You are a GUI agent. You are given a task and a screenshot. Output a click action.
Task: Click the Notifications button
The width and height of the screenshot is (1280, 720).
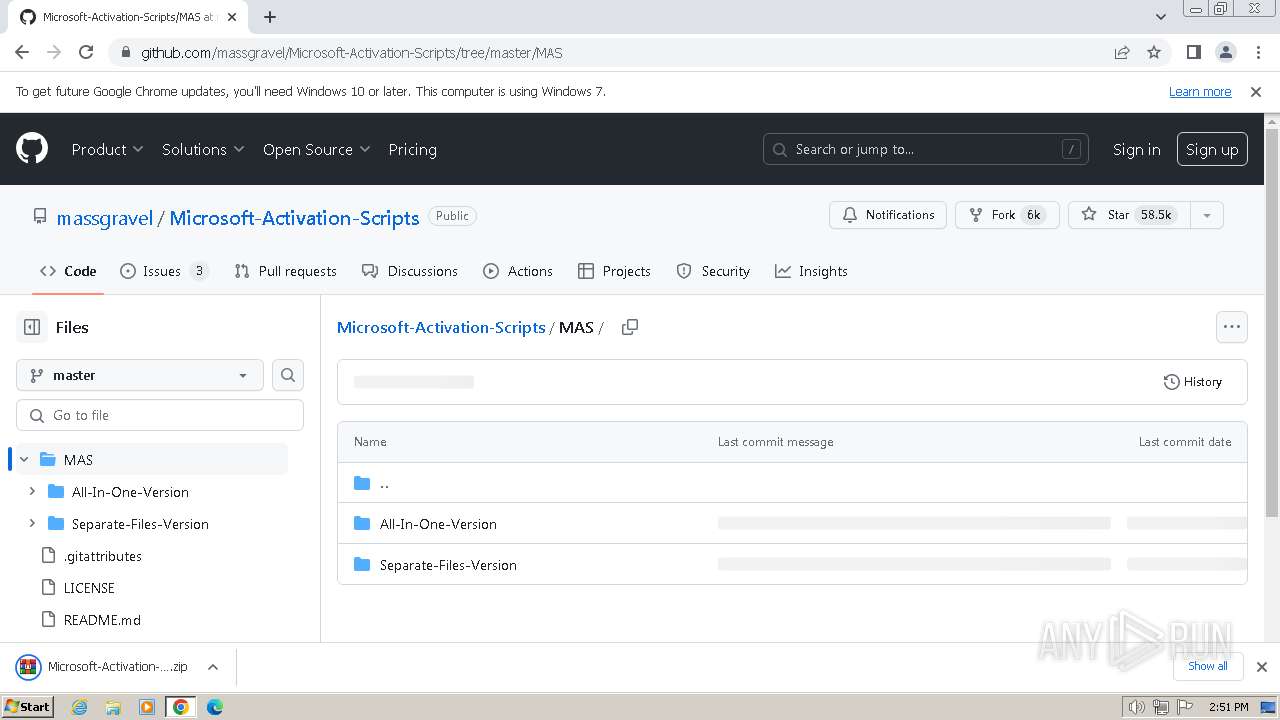(888, 215)
